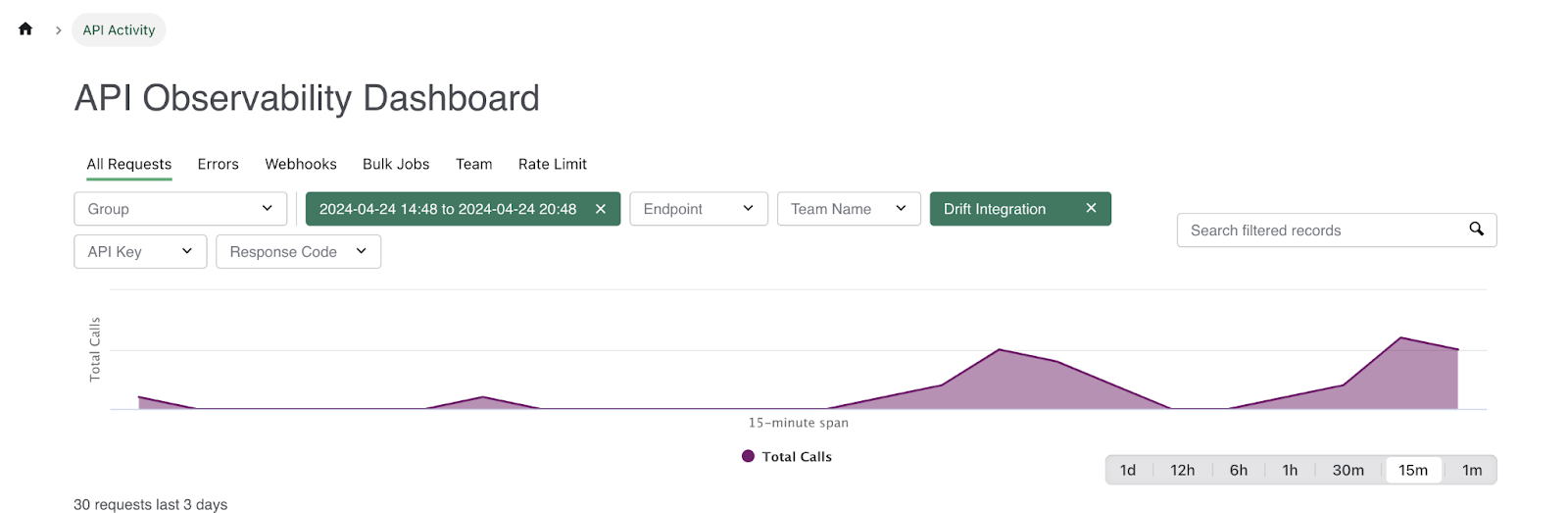
Task: Open the Webhooks tab
Action: (301, 165)
